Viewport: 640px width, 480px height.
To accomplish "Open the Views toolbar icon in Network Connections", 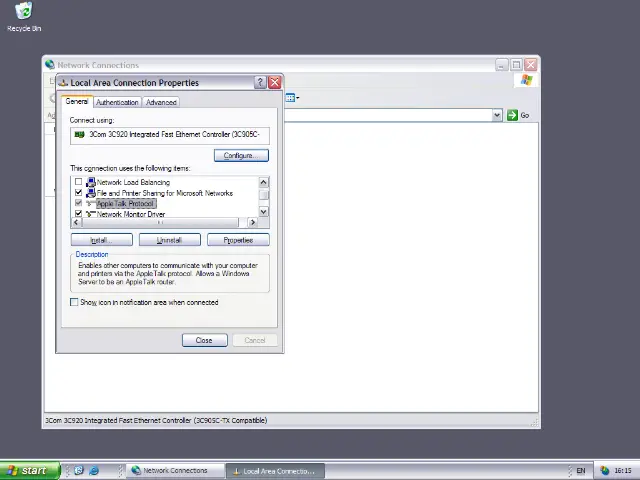I will click(290, 98).
